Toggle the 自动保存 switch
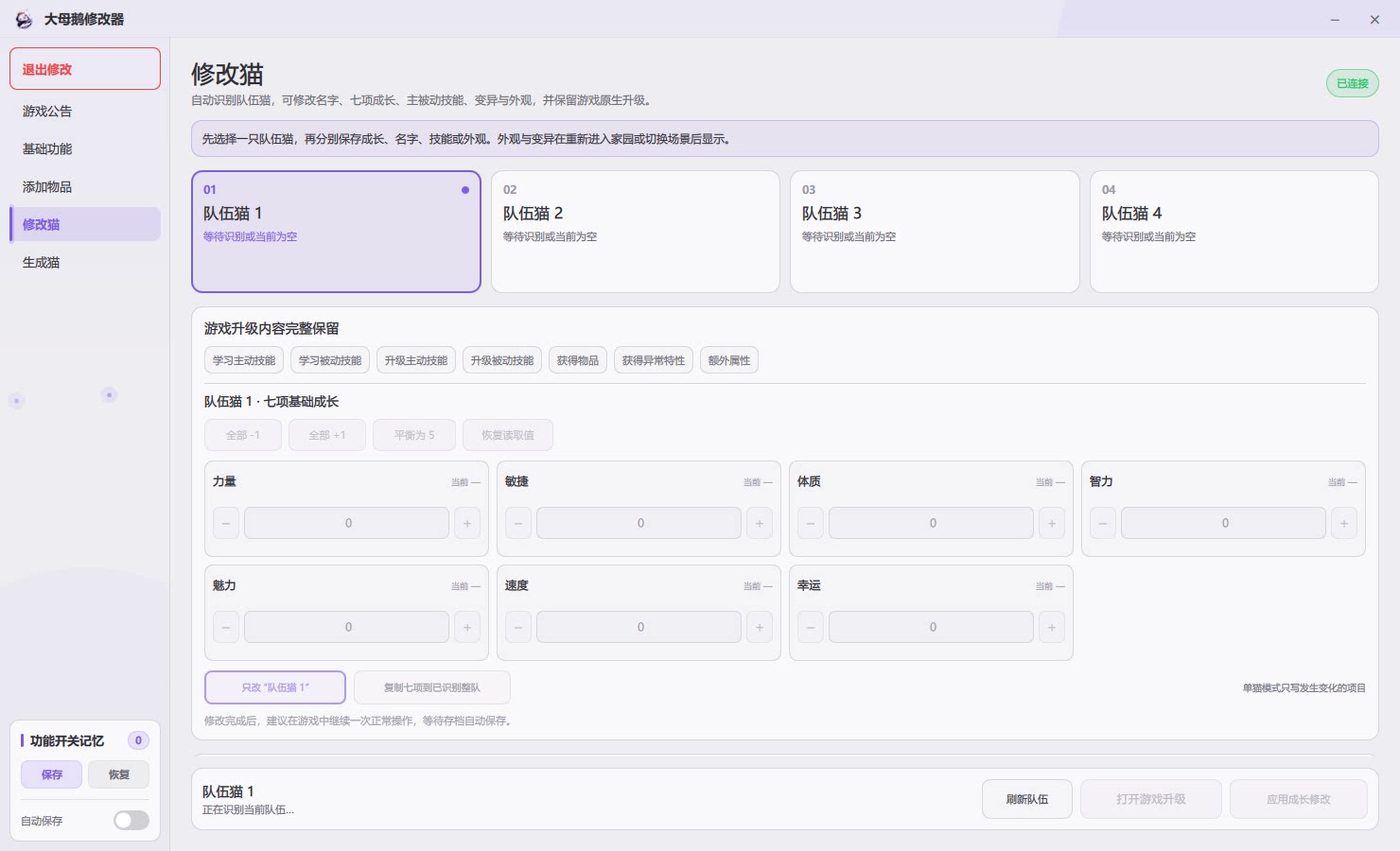Image resolution: width=1400 pixels, height=851 pixels. (131, 821)
